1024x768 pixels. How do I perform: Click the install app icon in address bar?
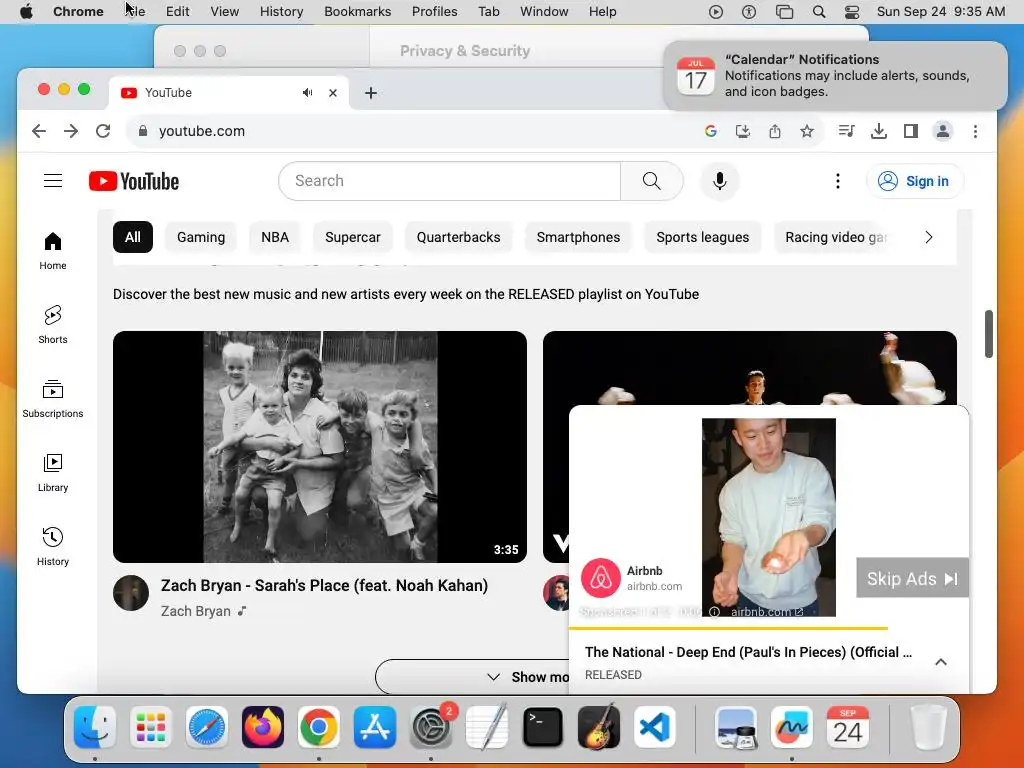743,131
